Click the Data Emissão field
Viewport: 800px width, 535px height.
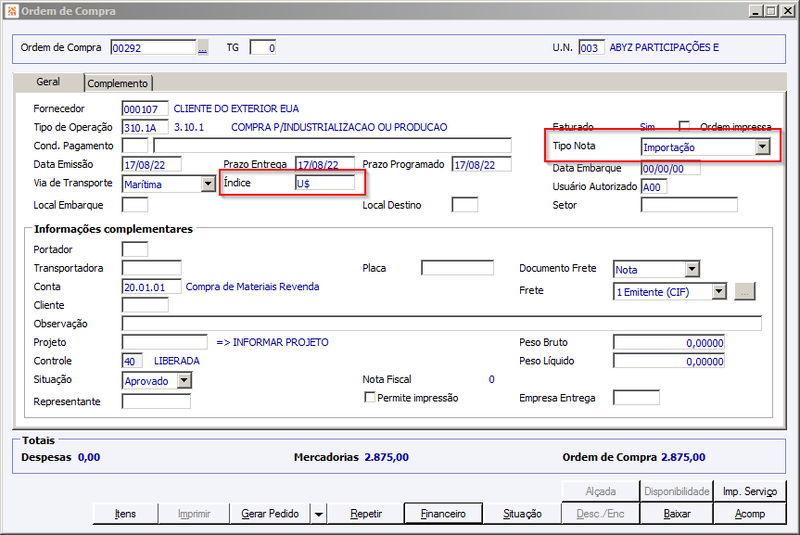[x=152, y=165]
